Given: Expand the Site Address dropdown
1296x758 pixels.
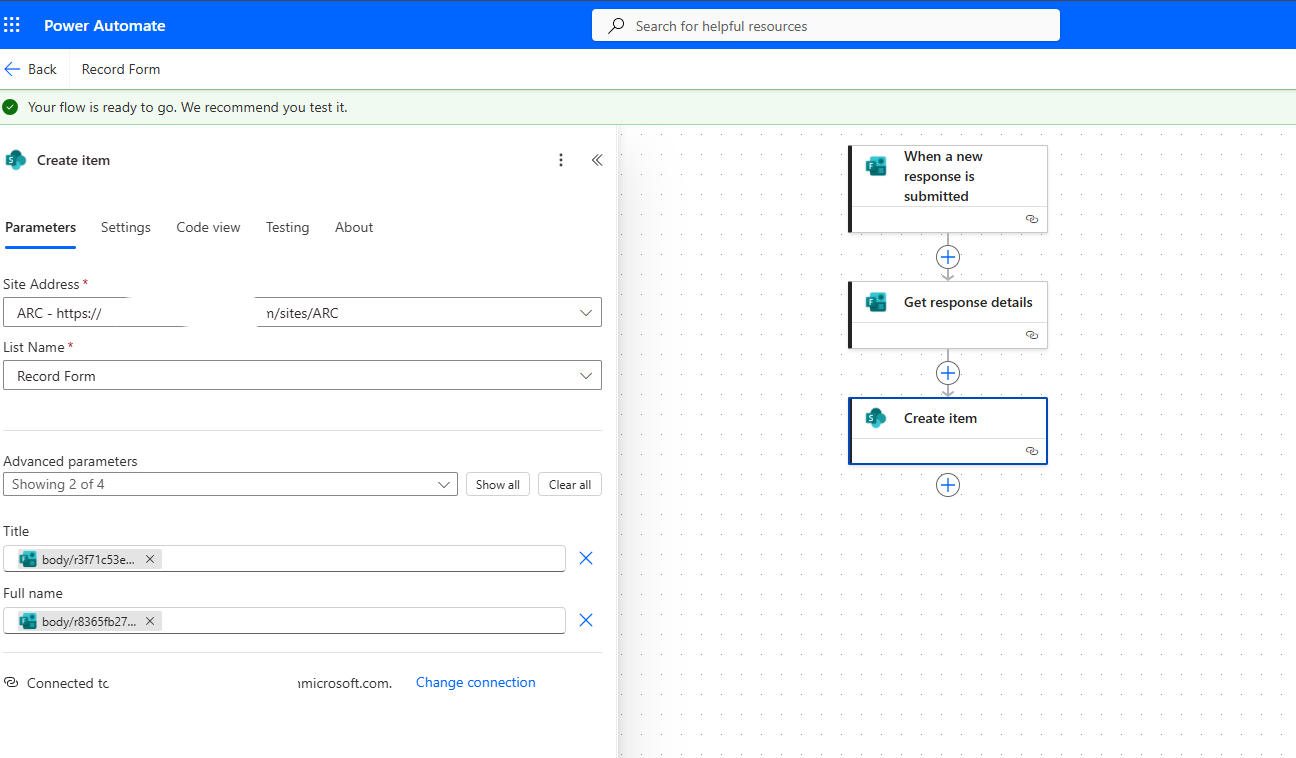Looking at the screenshot, I should (x=586, y=313).
